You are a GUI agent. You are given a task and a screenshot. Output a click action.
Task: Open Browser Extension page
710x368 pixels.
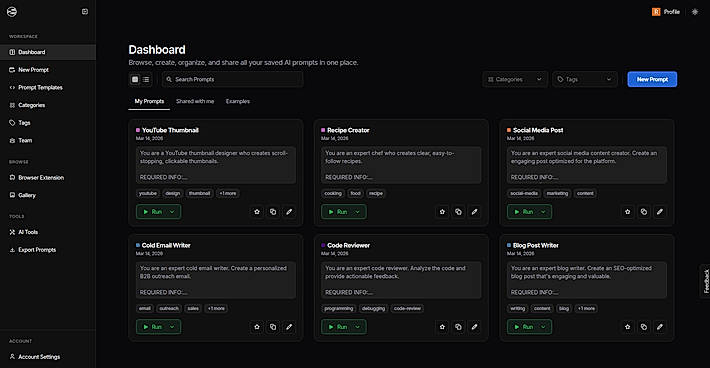point(48,177)
